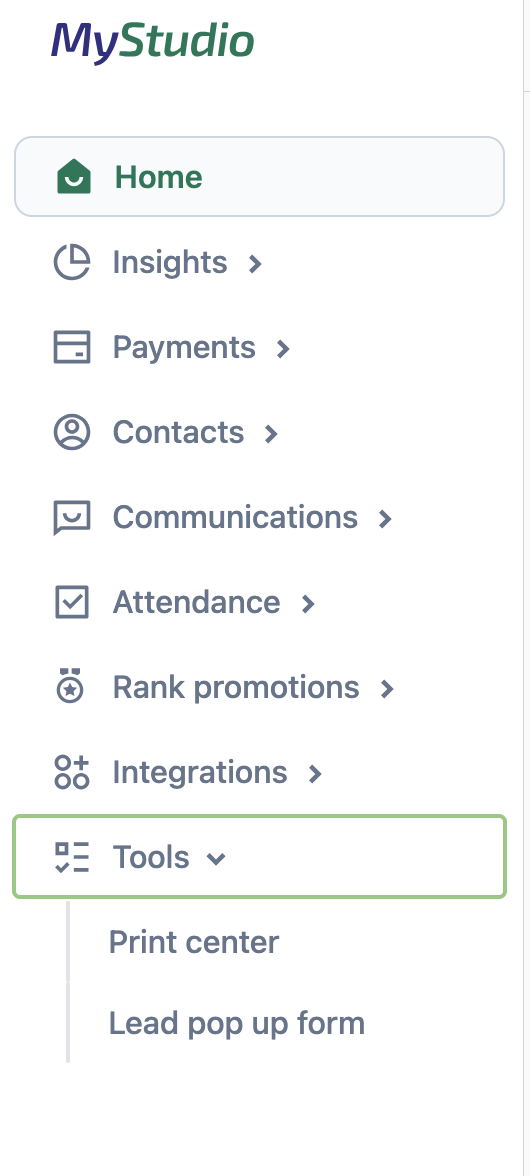
Task: Collapse the Tools menu chevron
Action: pos(216,858)
